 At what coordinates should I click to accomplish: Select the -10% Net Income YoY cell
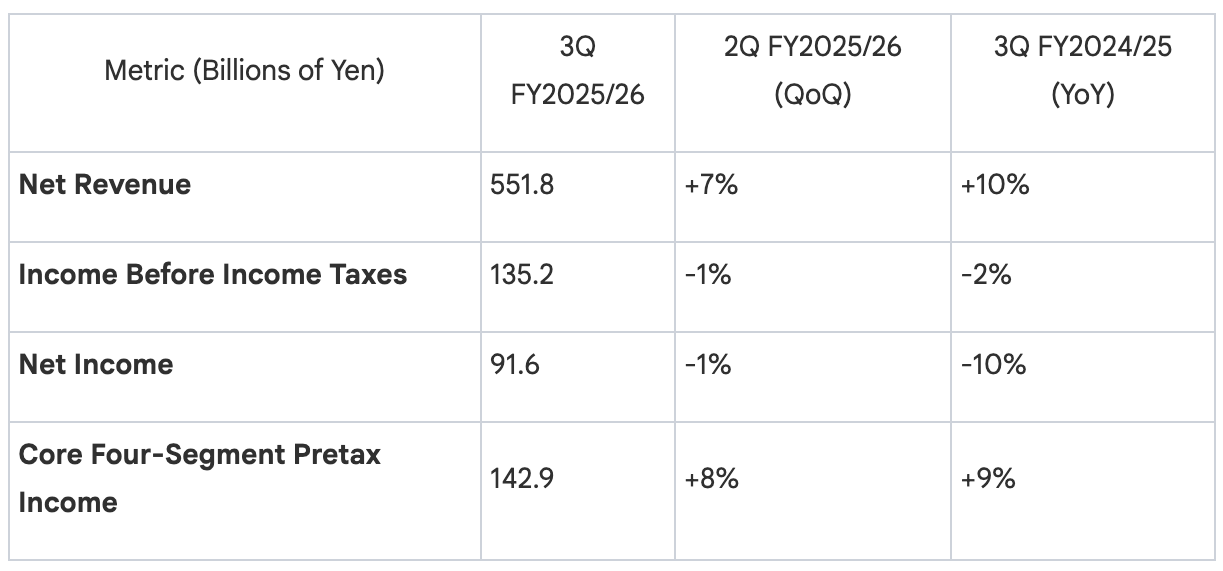(x=993, y=365)
